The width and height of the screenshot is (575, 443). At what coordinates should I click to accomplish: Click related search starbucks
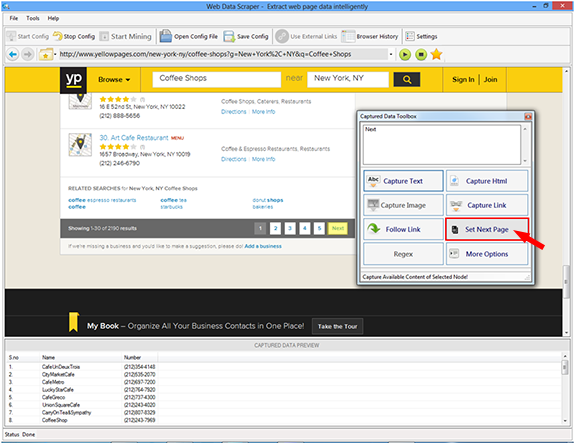[172, 207]
